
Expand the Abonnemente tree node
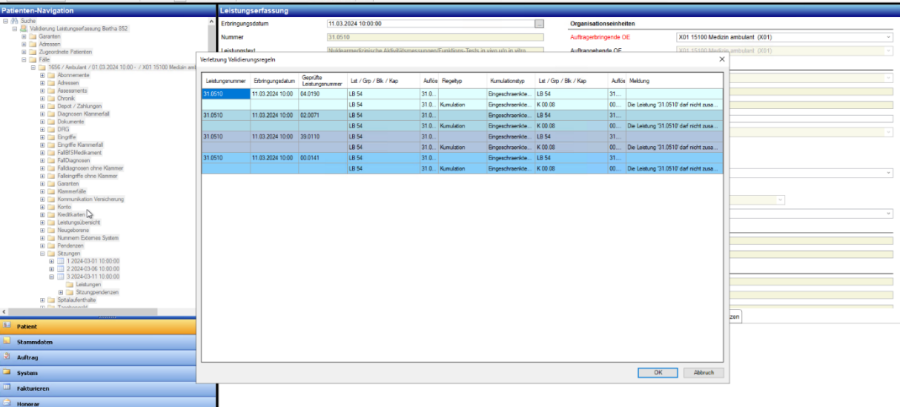(x=41, y=75)
